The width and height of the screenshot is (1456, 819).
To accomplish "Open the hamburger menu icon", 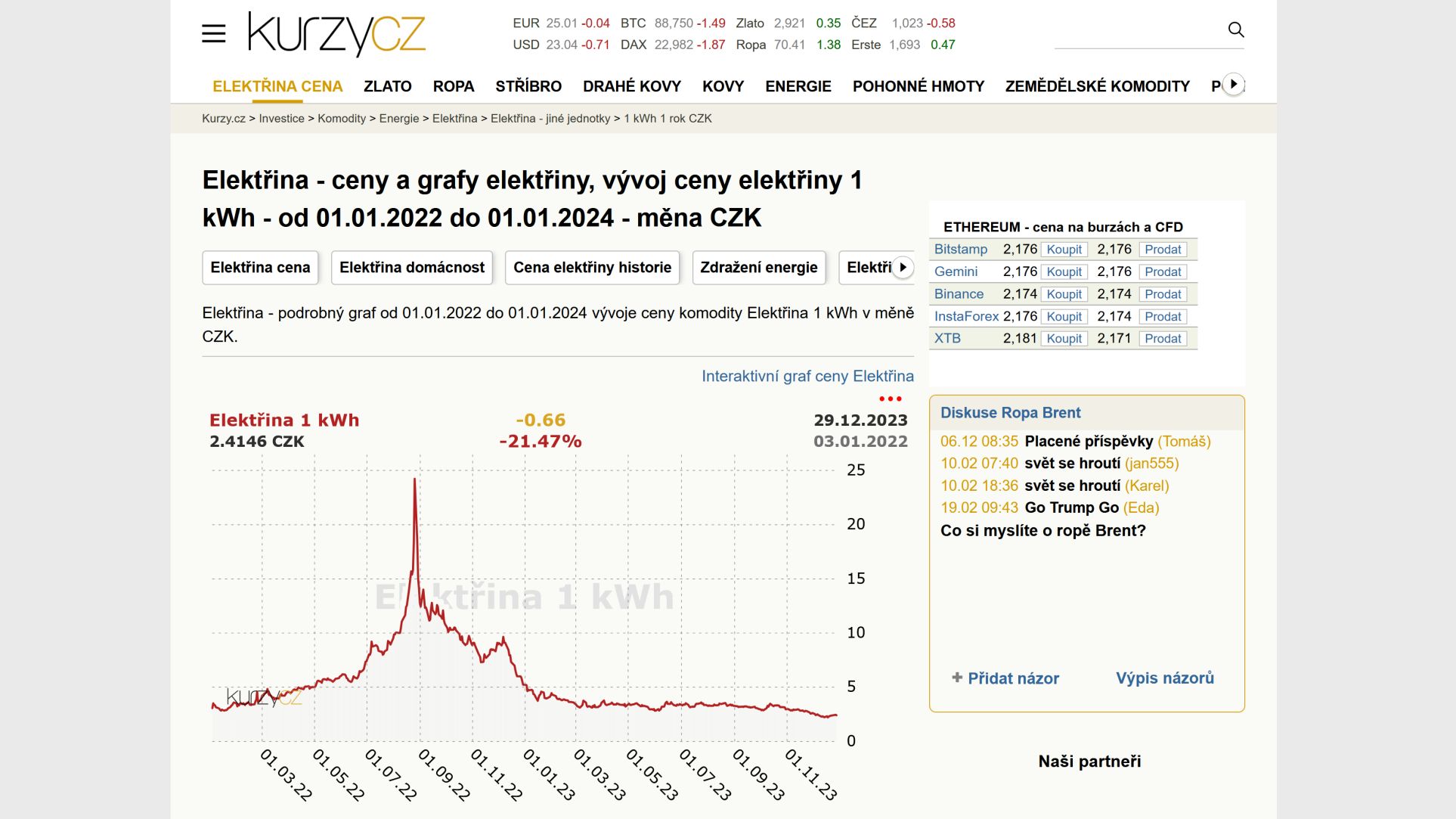I will 214,33.
